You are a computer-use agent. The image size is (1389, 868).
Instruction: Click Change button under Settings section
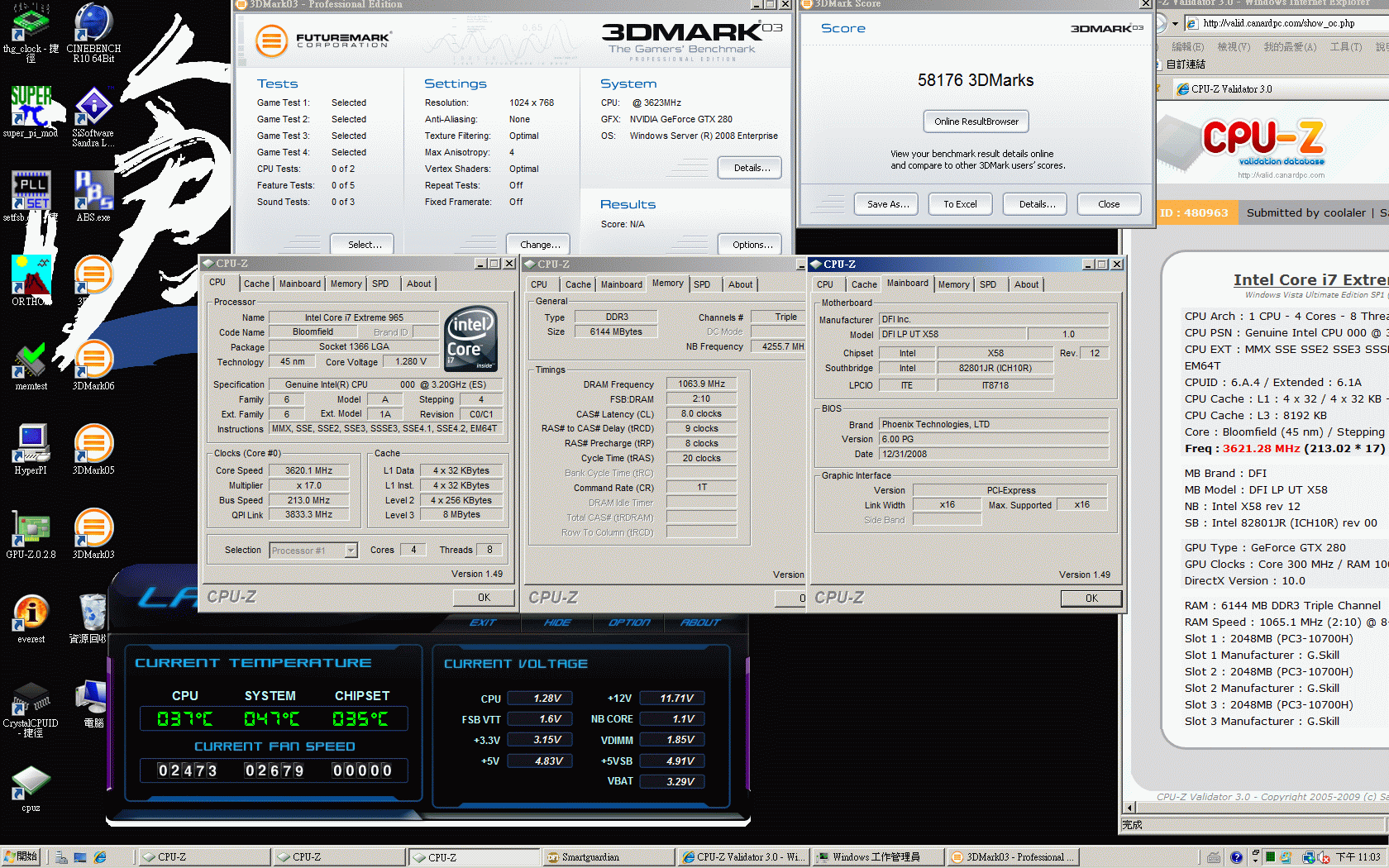click(540, 245)
